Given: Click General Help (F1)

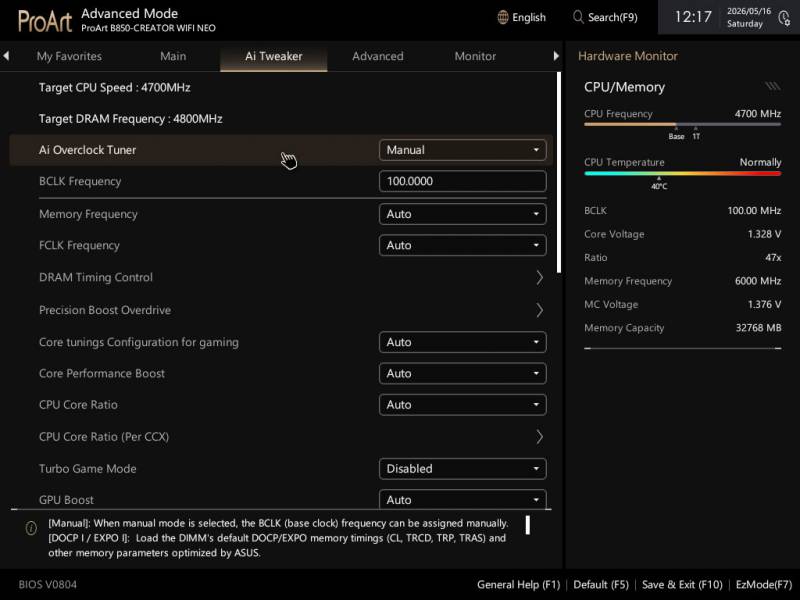Looking at the screenshot, I should pyautogui.click(x=518, y=585).
